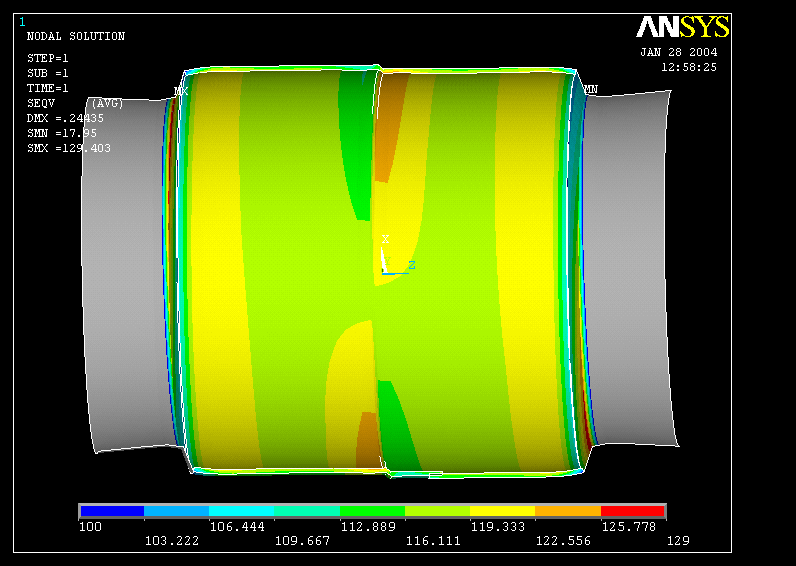The image size is (796, 566).
Task: Click the SEQV label
Action: click(x=41, y=103)
